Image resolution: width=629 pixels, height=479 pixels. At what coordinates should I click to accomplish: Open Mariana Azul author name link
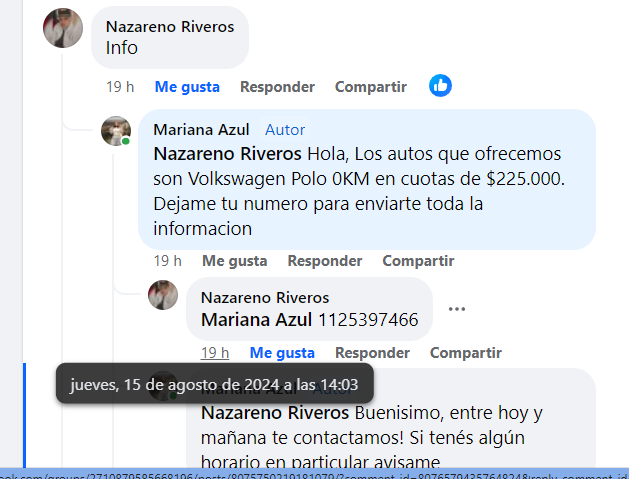[x=201, y=130]
